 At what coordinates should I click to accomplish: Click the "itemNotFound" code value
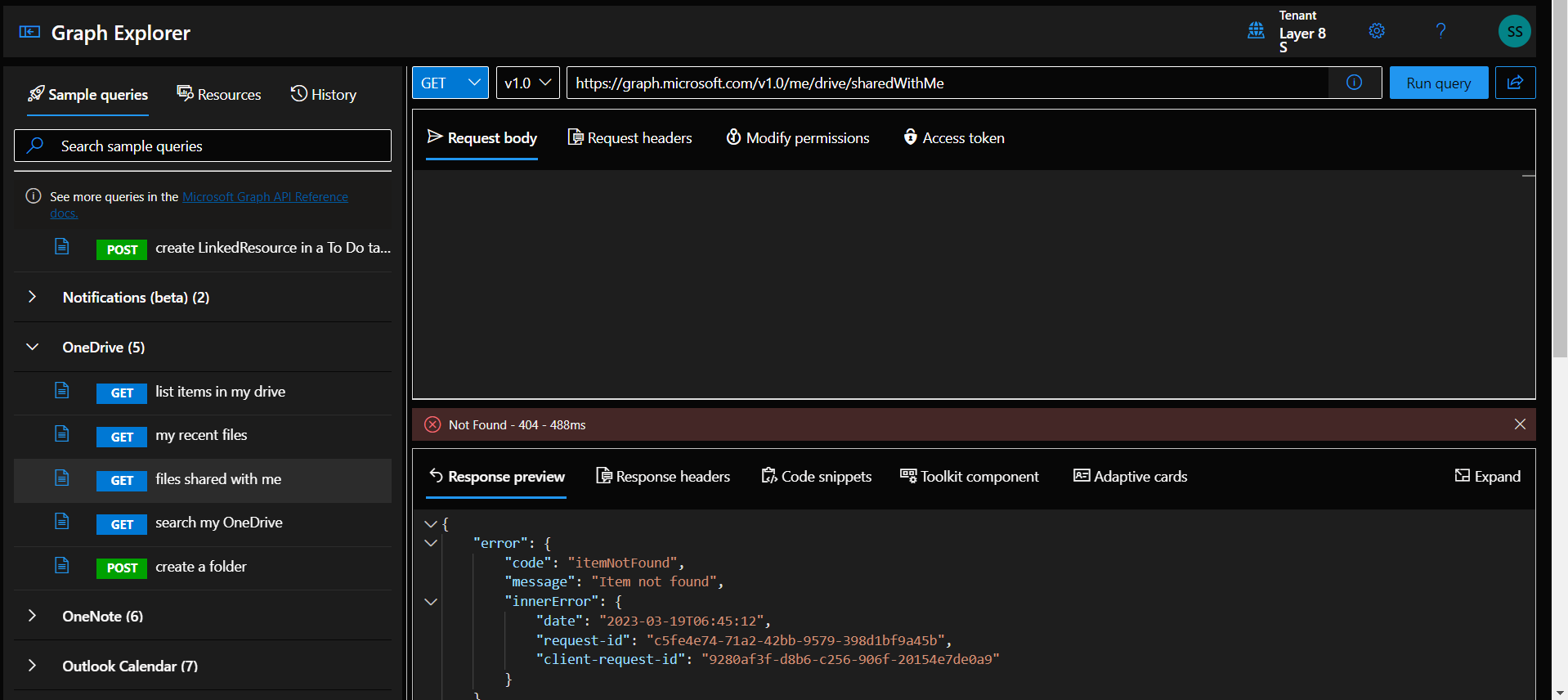pos(622,563)
